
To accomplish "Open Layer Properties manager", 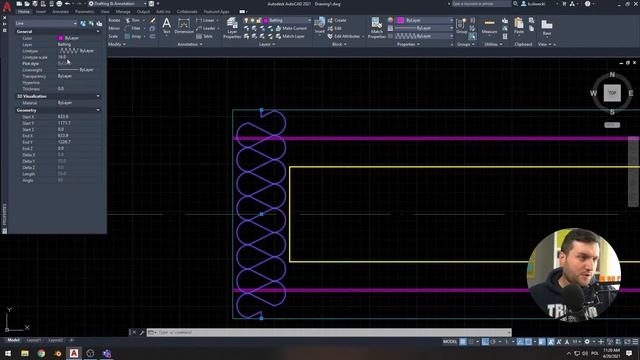I will 232,28.
